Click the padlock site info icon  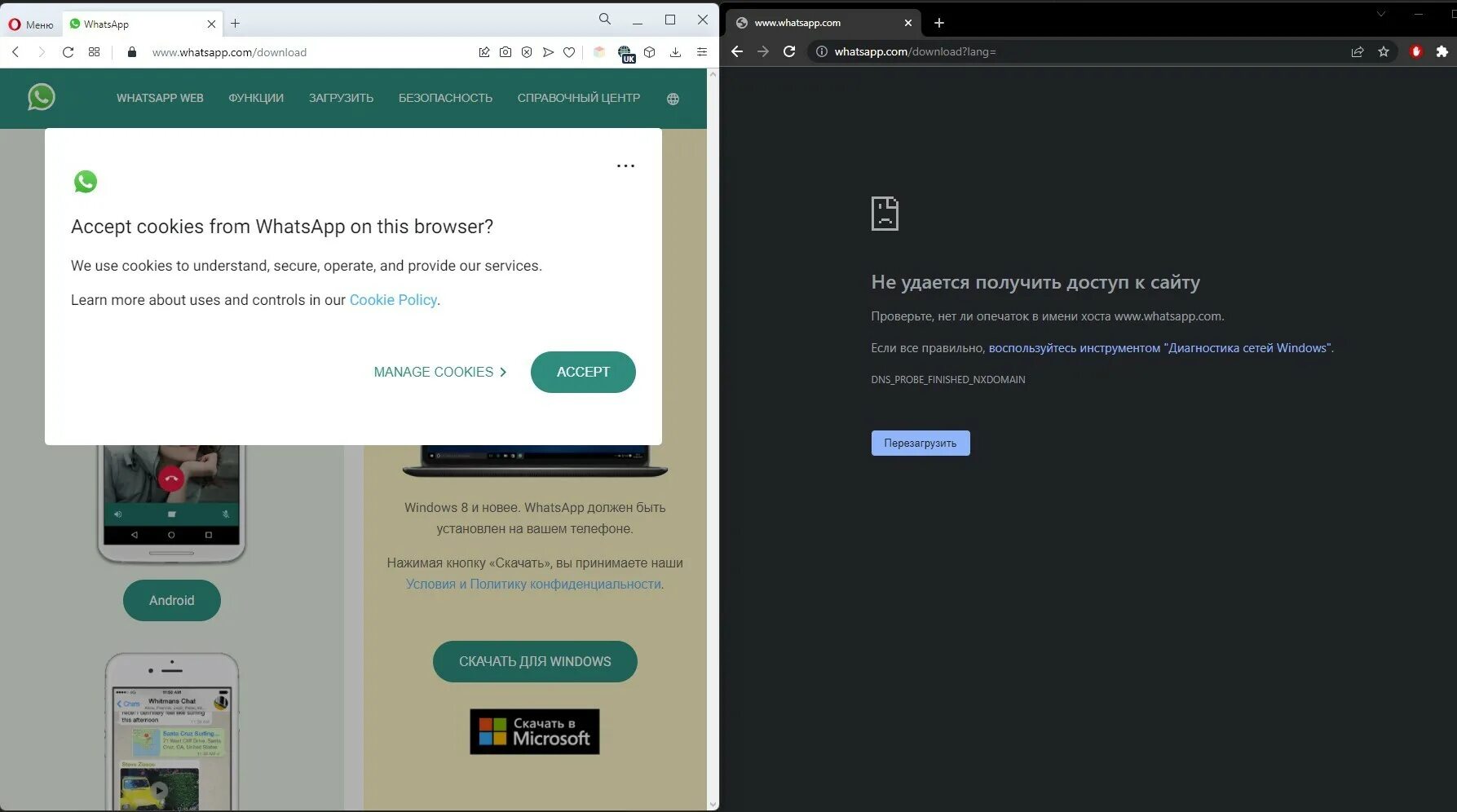132,52
